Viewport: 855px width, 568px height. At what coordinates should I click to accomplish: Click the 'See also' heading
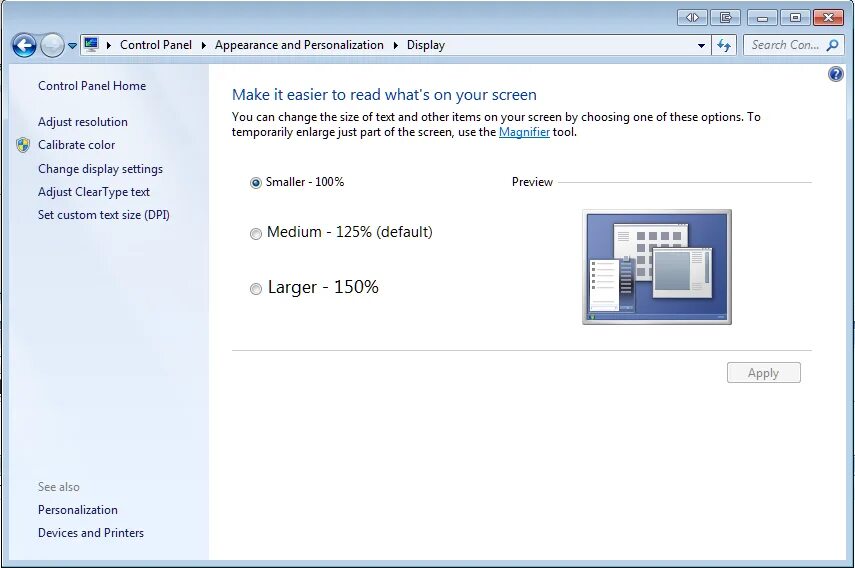58,487
